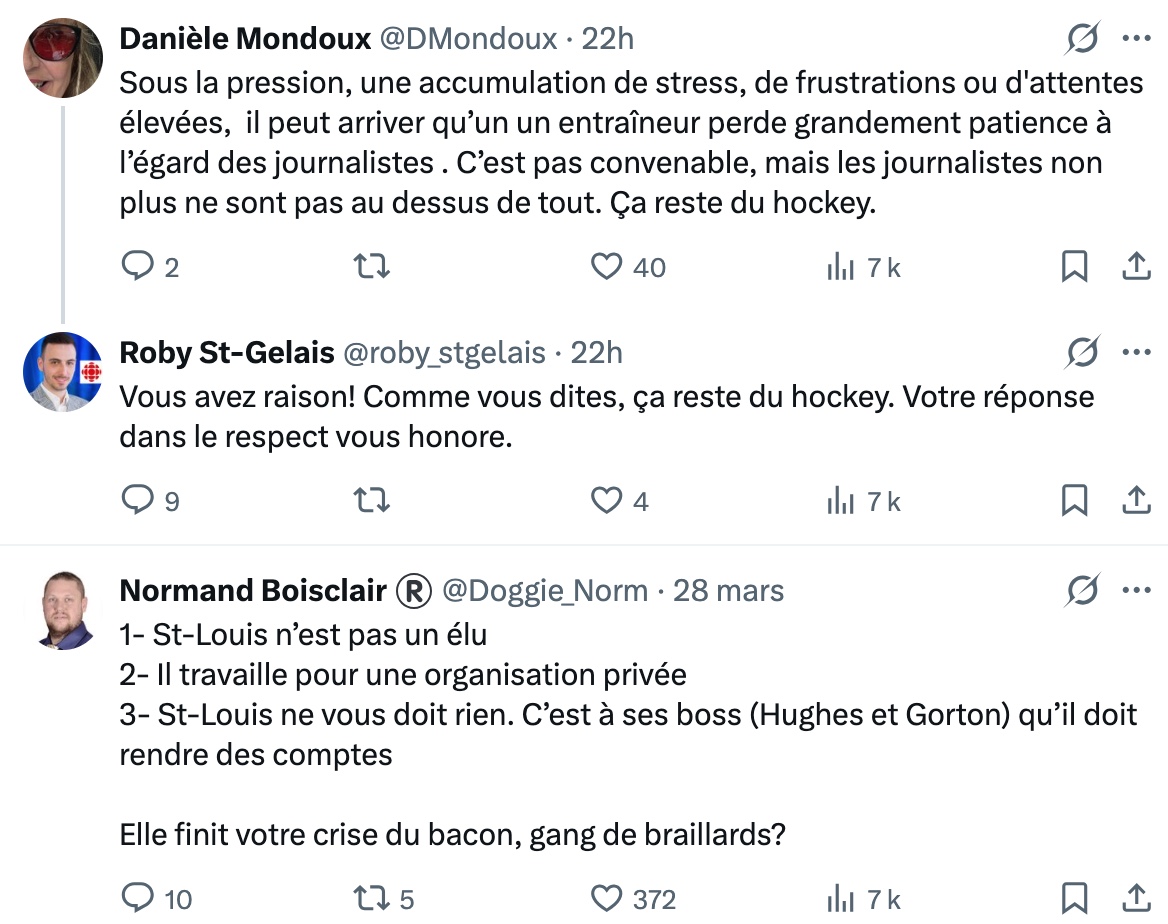1168x924 pixels.
Task: Reply to Roby St-Gelais's post
Action: click(135, 500)
